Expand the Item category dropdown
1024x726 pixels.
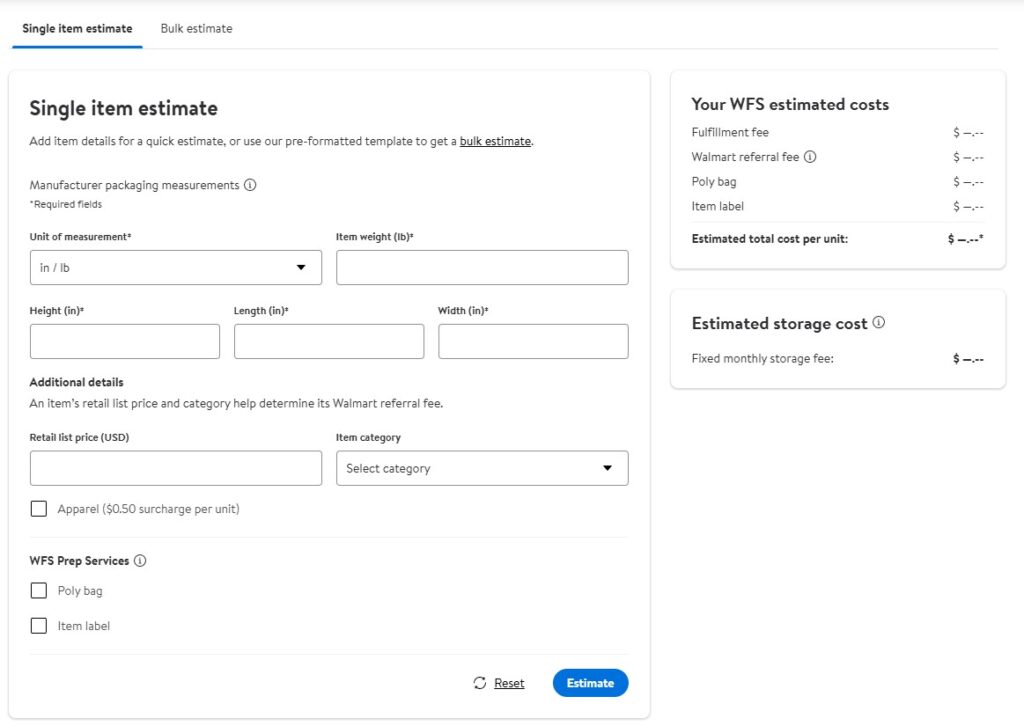(482, 468)
